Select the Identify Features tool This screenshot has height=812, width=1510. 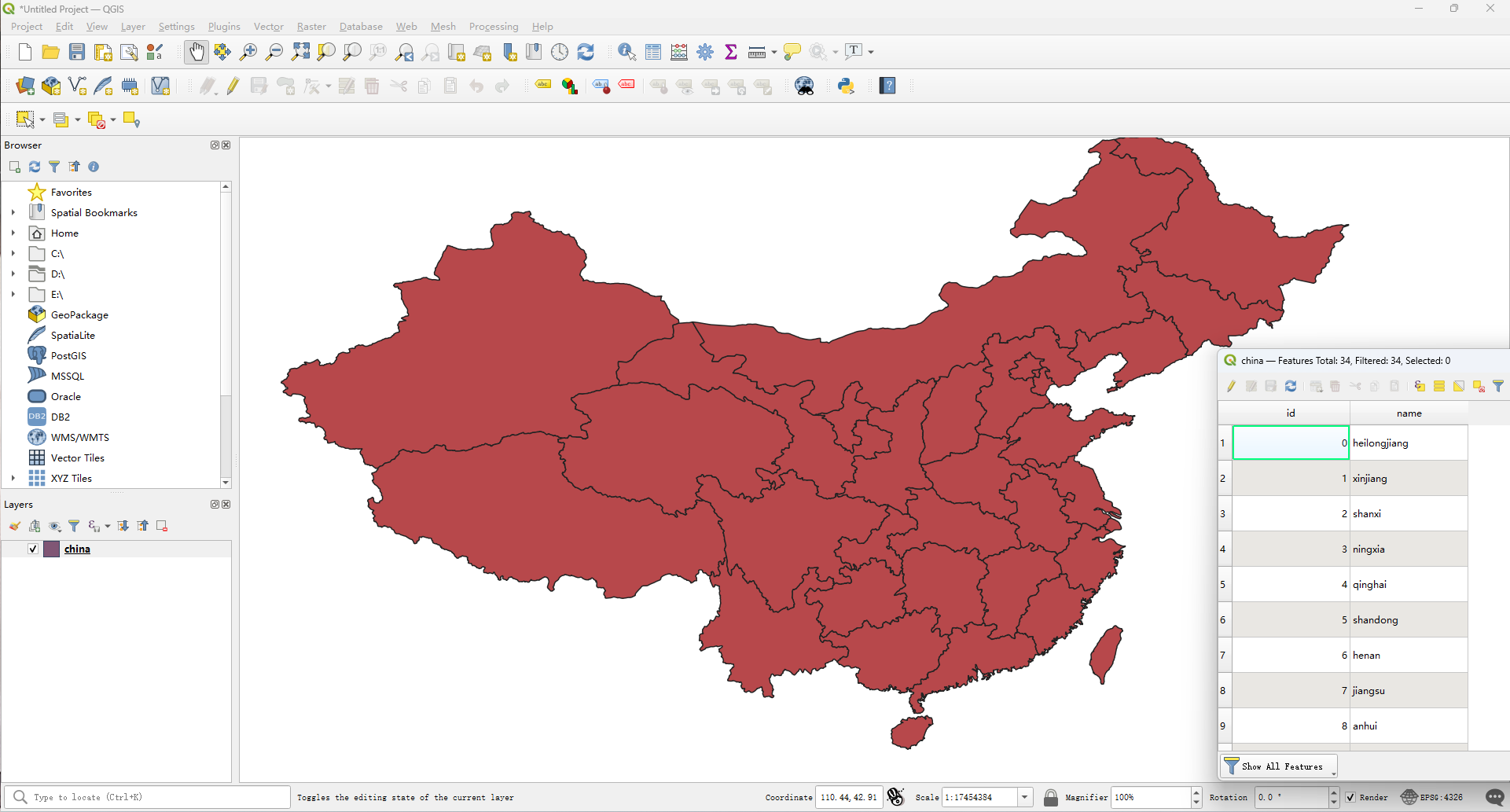pyautogui.click(x=627, y=52)
